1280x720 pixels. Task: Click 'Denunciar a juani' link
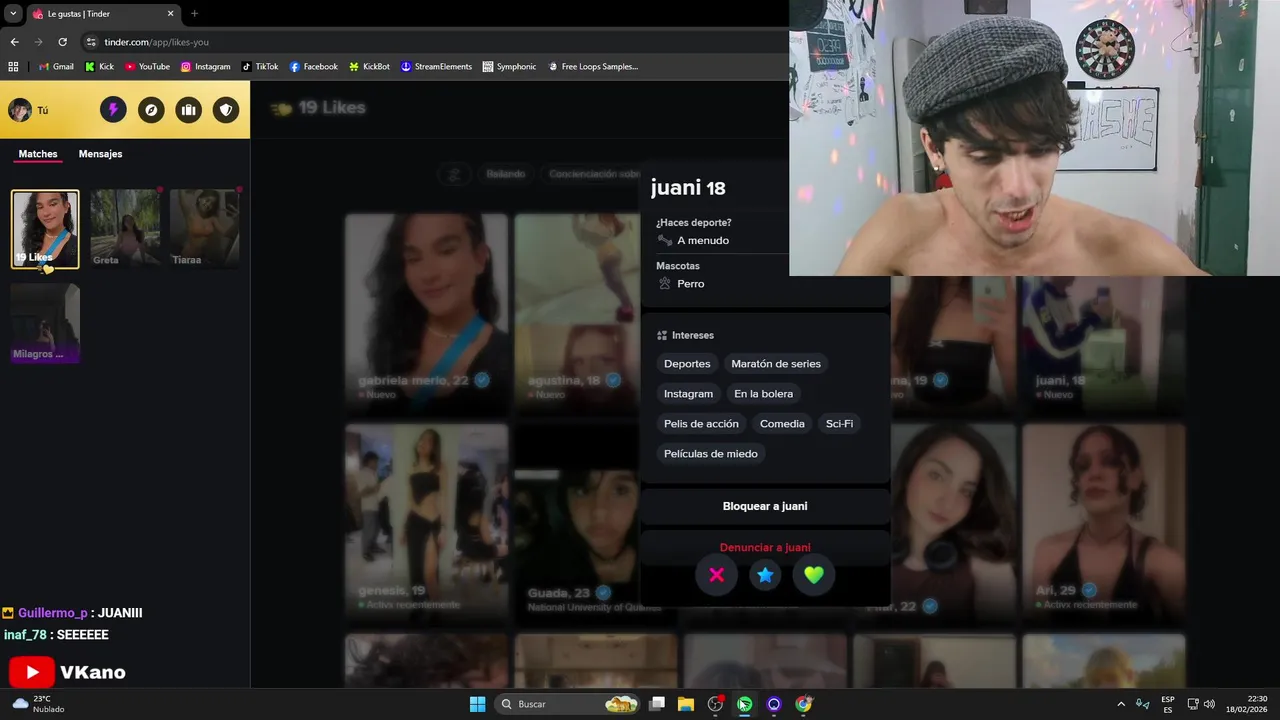765,547
